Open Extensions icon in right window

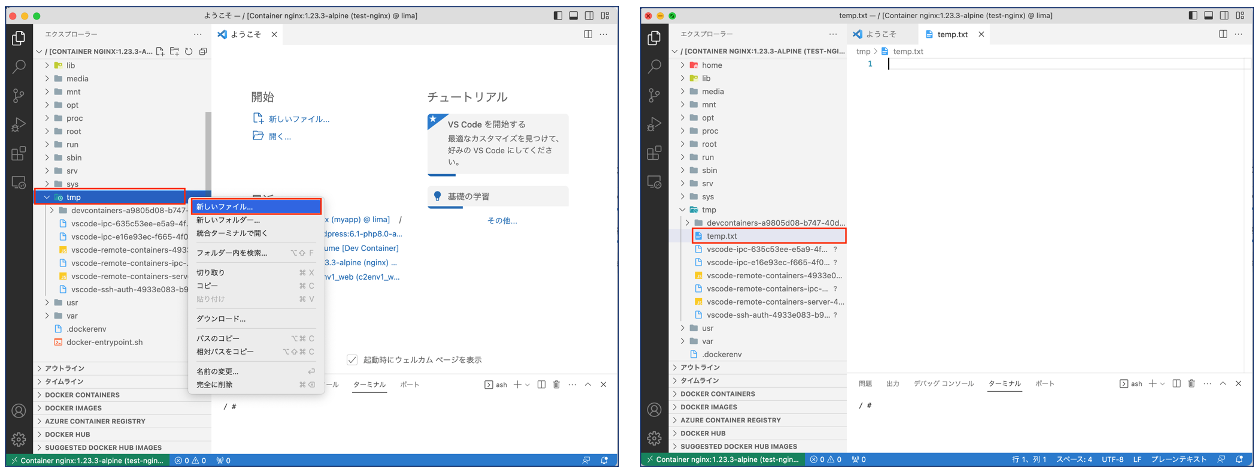[654, 154]
